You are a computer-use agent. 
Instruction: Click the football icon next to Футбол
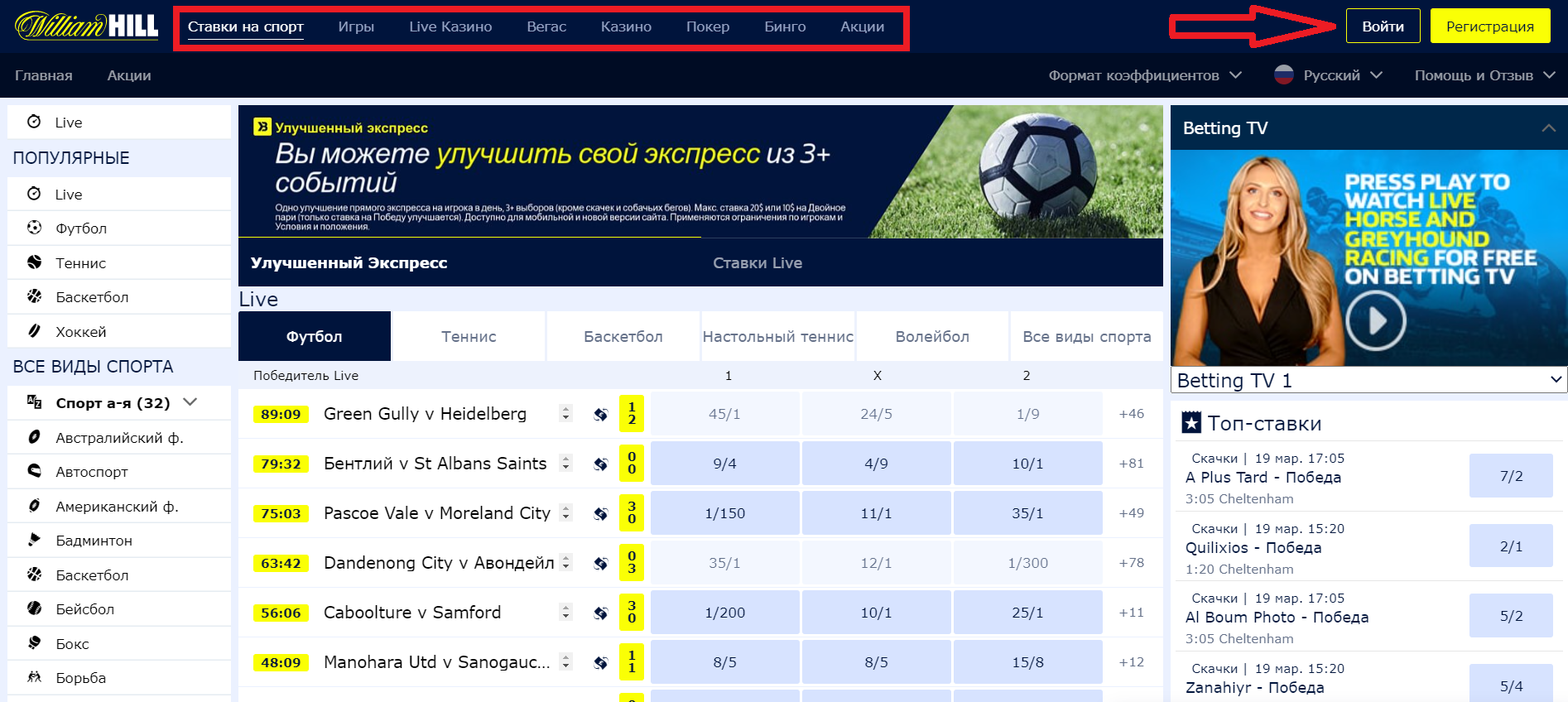pos(34,228)
